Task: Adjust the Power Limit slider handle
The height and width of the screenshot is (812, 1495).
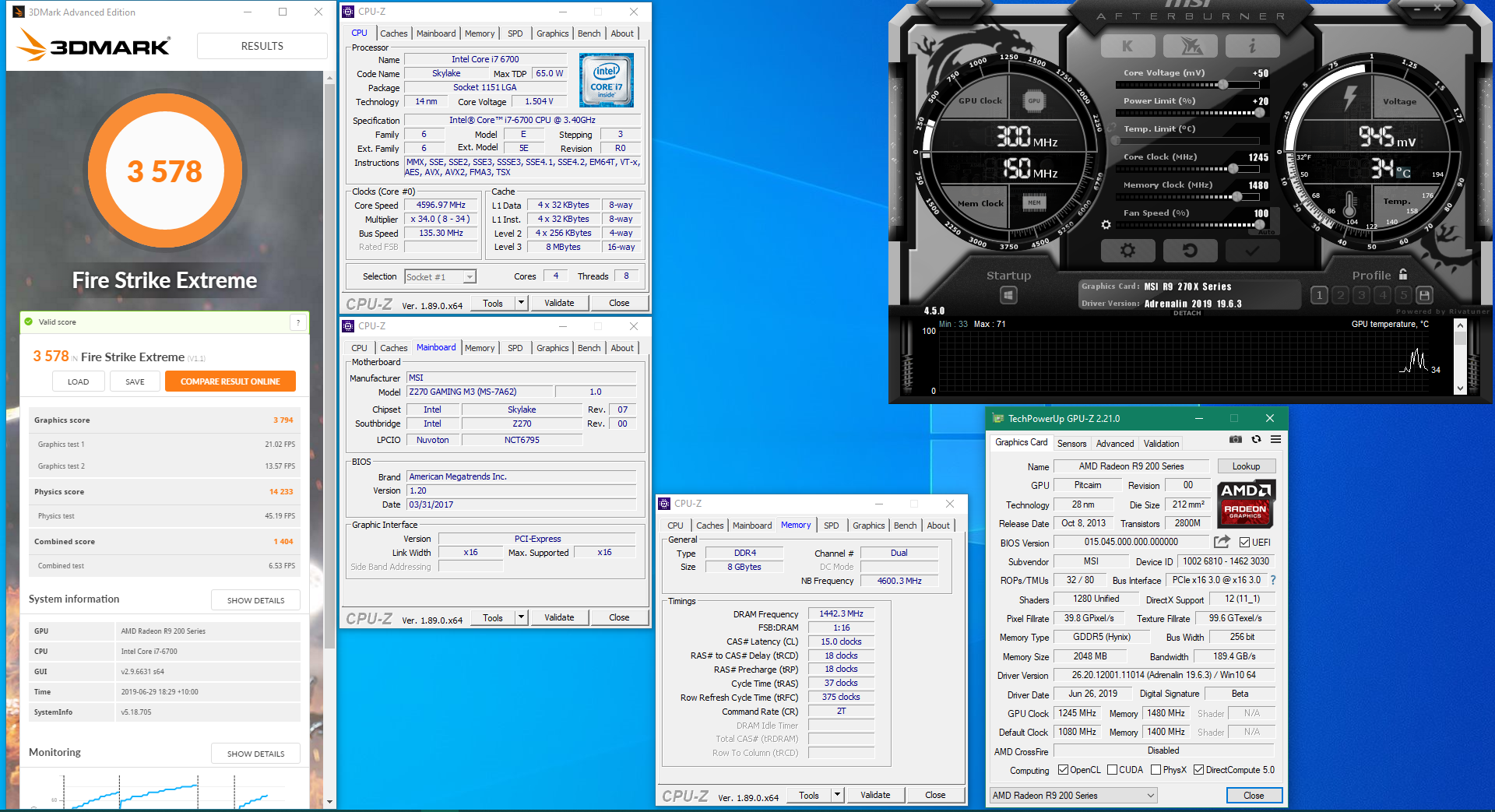Action: (1259, 113)
